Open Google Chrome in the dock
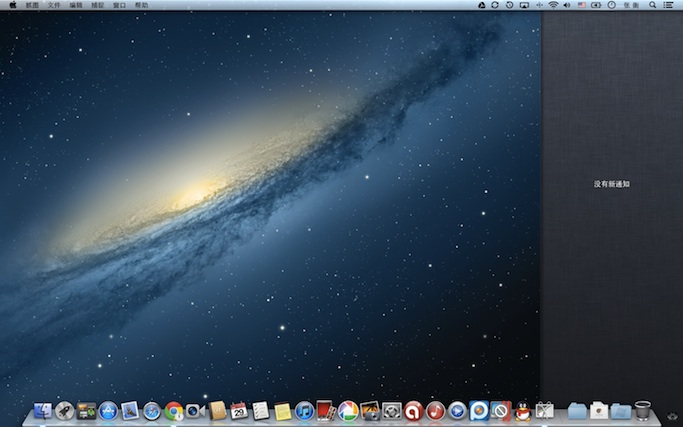The height and width of the screenshot is (427, 683). [x=174, y=410]
